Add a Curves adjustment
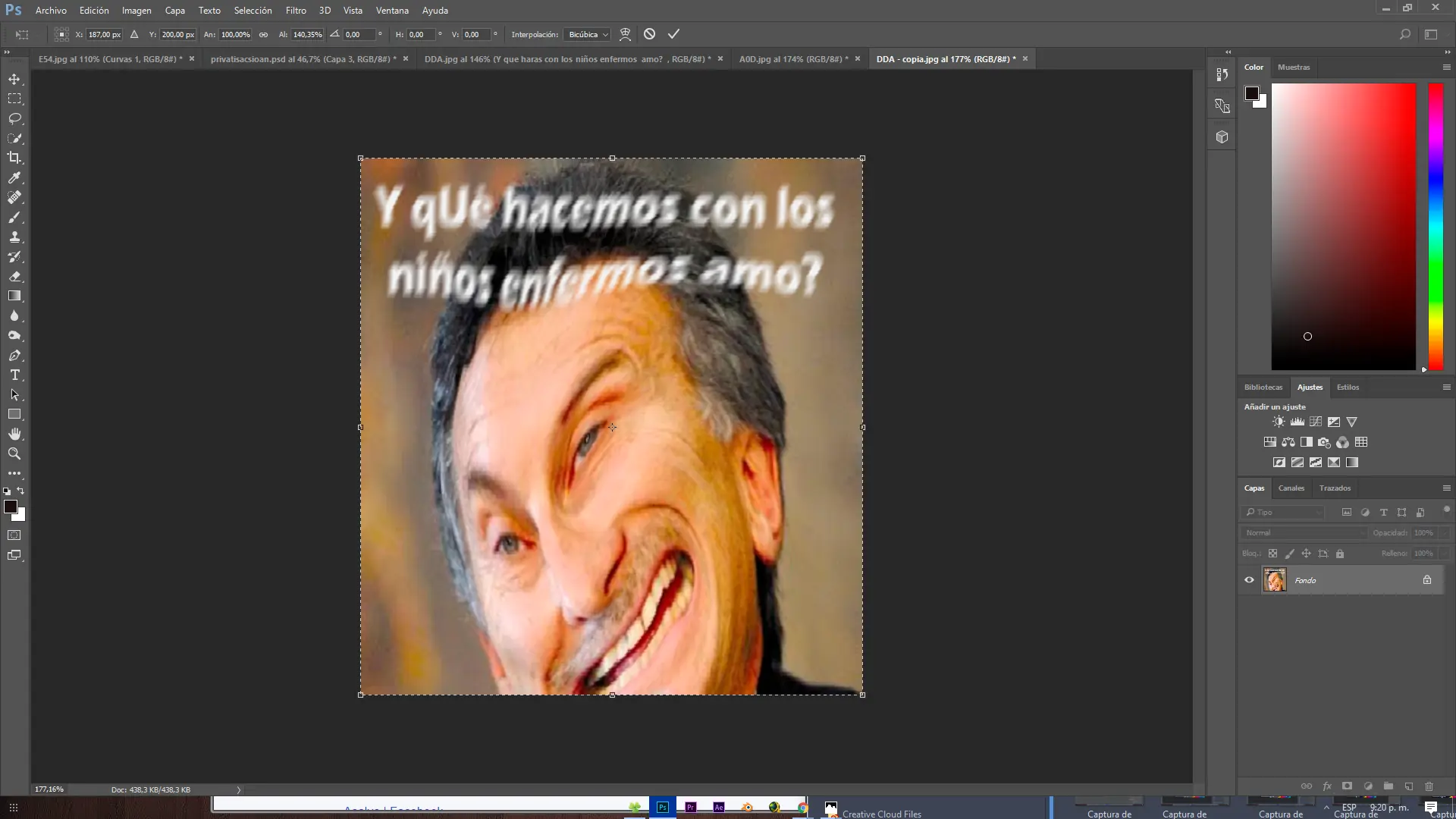 point(1316,422)
